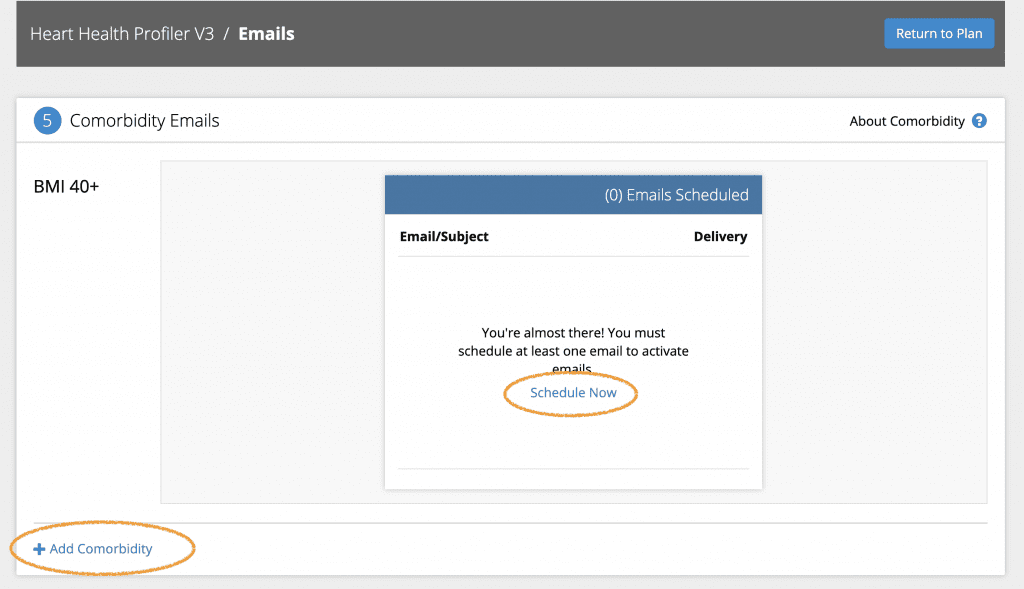Click the Comorbidity Emails section heading

click(x=144, y=121)
